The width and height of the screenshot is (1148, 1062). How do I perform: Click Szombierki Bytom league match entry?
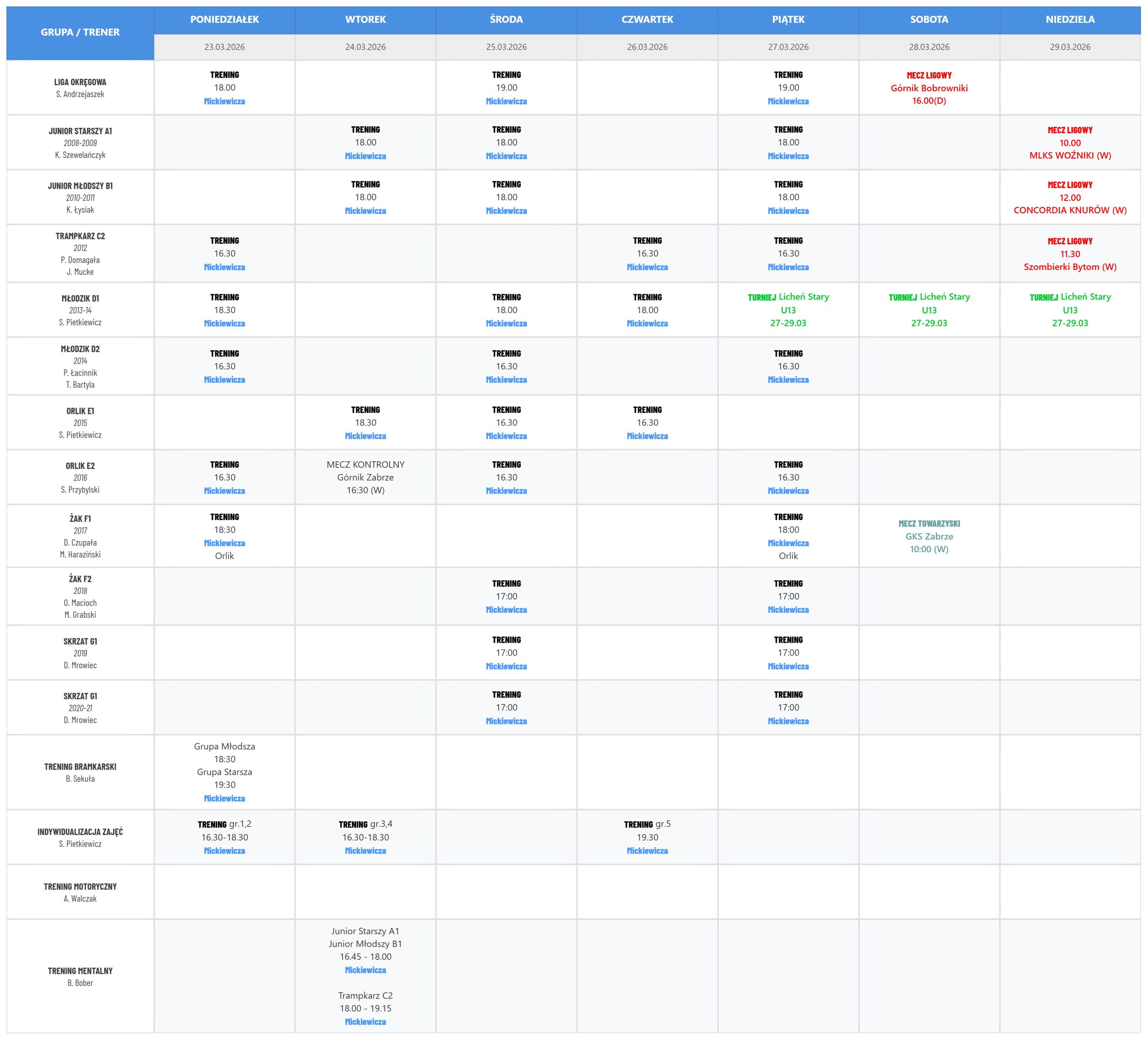click(x=1069, y=267)
